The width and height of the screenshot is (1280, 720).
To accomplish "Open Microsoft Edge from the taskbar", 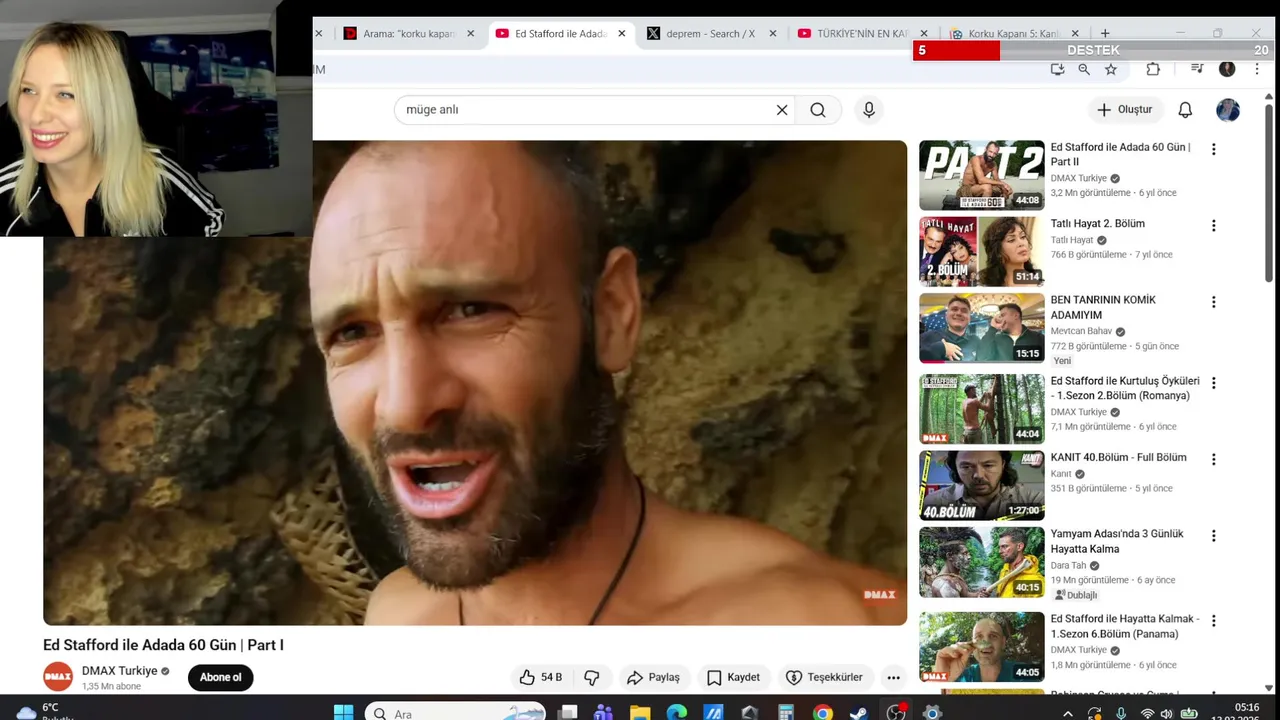I will tap(677, 713).
